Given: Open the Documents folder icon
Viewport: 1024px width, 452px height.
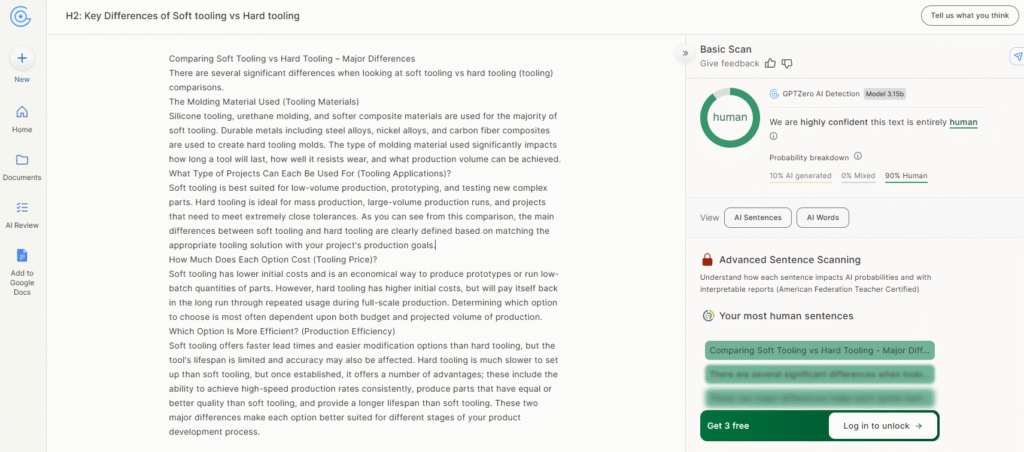Looking at the screenshot, I should (x=21, y=160).
